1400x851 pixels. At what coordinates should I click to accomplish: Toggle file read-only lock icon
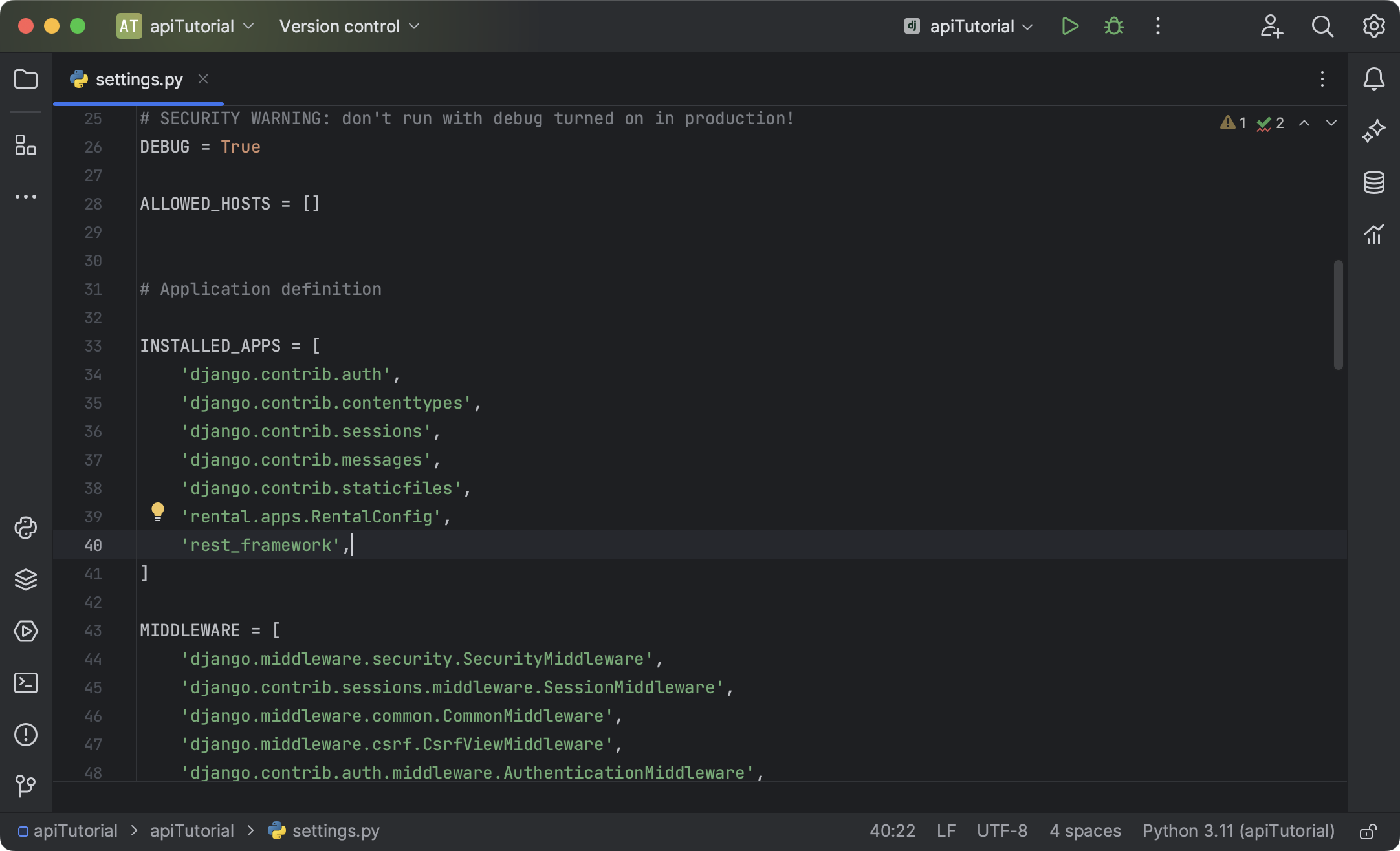pos(1368,832)
